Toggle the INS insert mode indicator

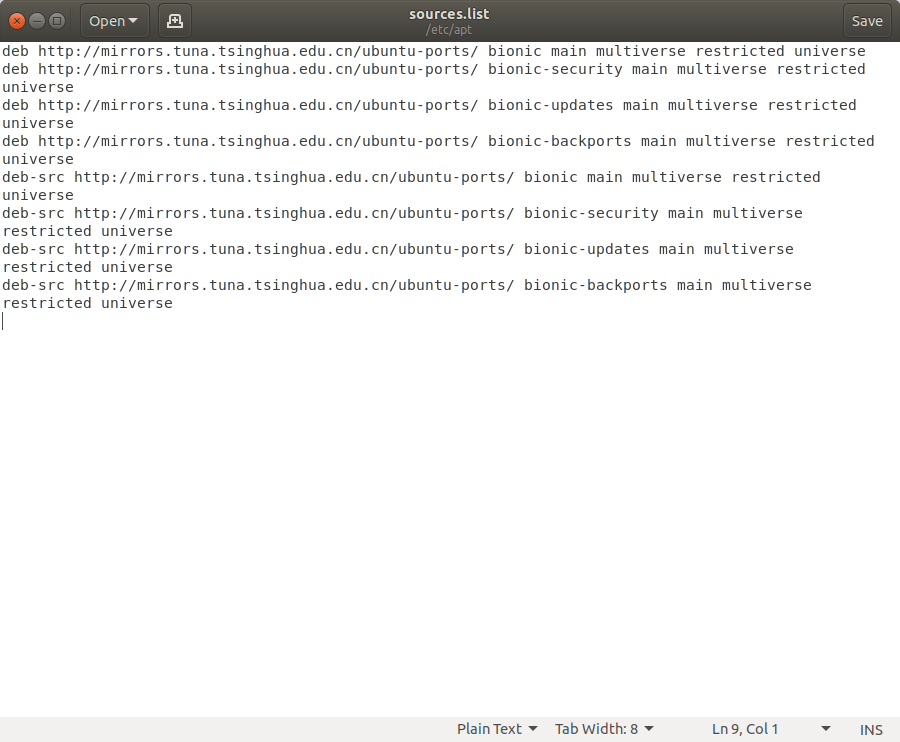[x=871, y=729]
